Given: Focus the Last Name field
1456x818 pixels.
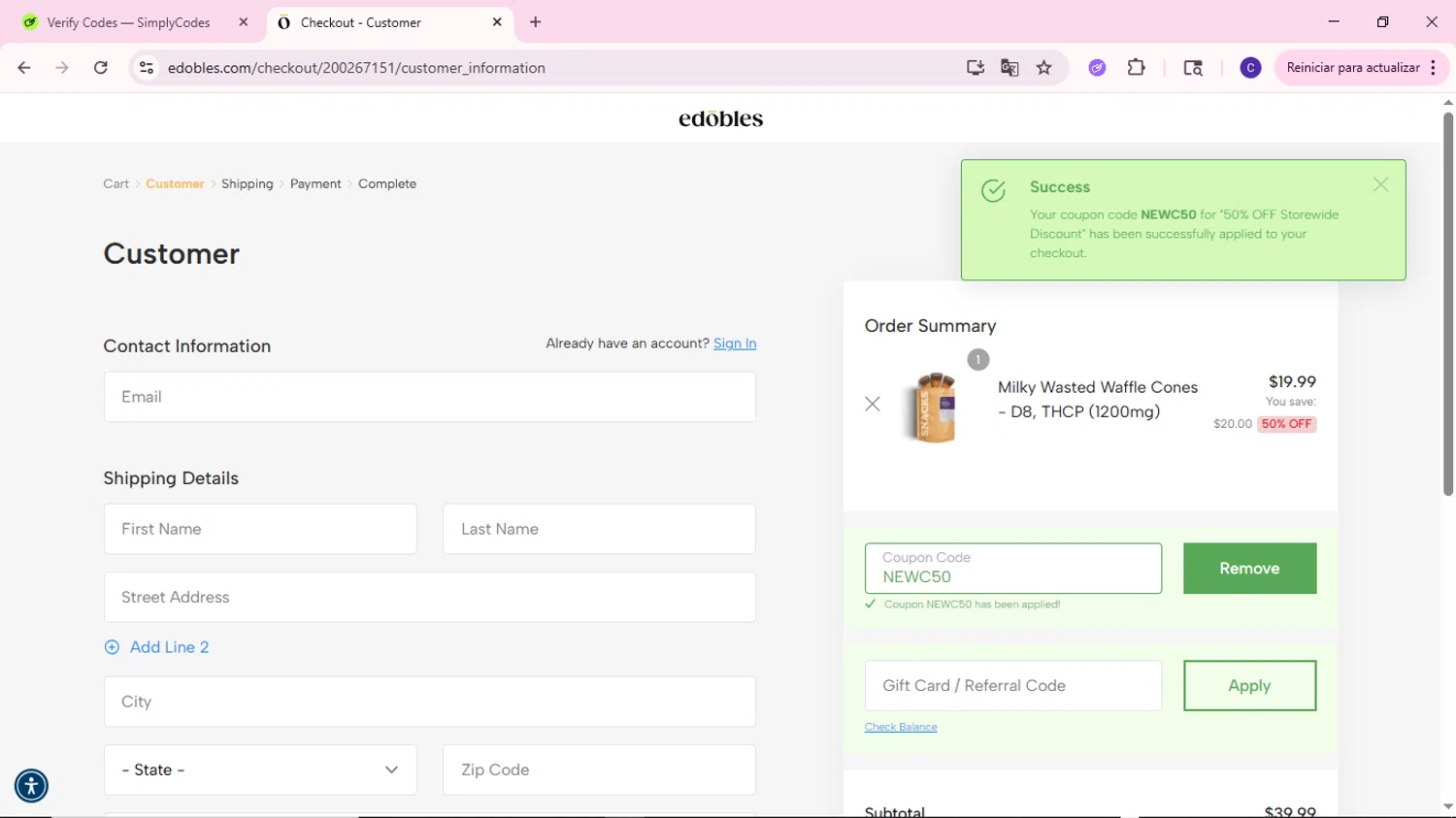Looking at the screenshot, I should (x=599, y=529).
